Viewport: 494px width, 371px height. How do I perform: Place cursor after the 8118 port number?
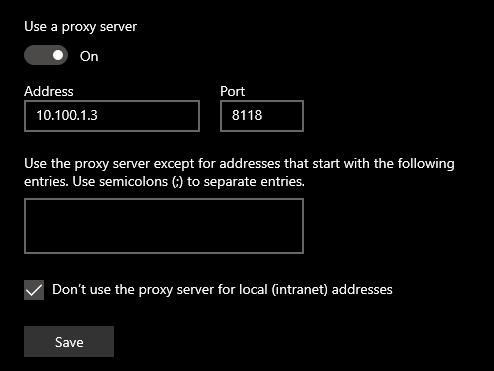pyautogui.click(x=264, y=115)
